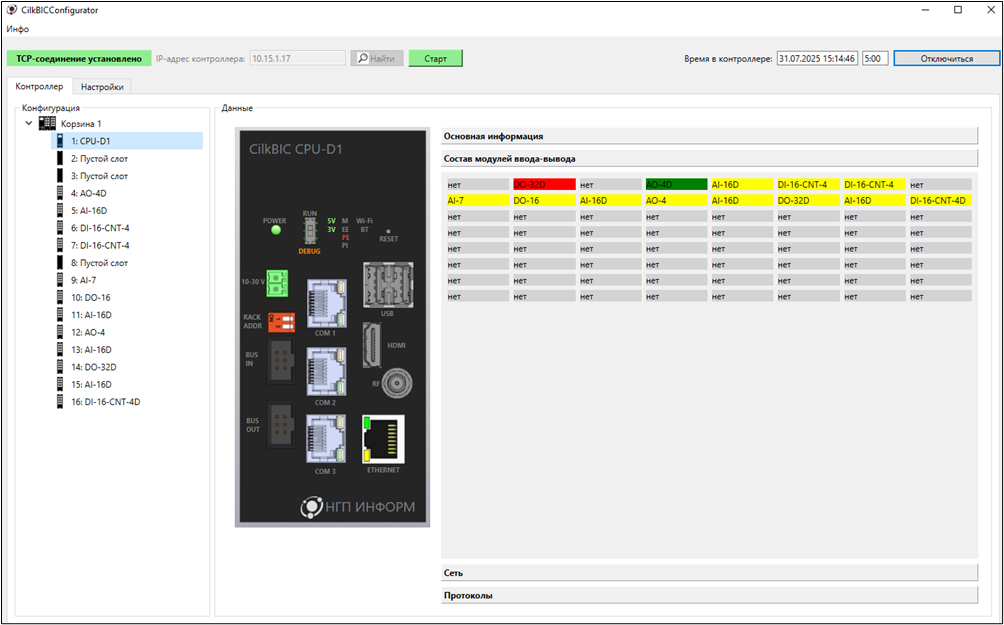Viewport: 1004px width, 625px height.
Task: Click the module icon beside 12: AO-4
Action: click(x=60, y=332)
